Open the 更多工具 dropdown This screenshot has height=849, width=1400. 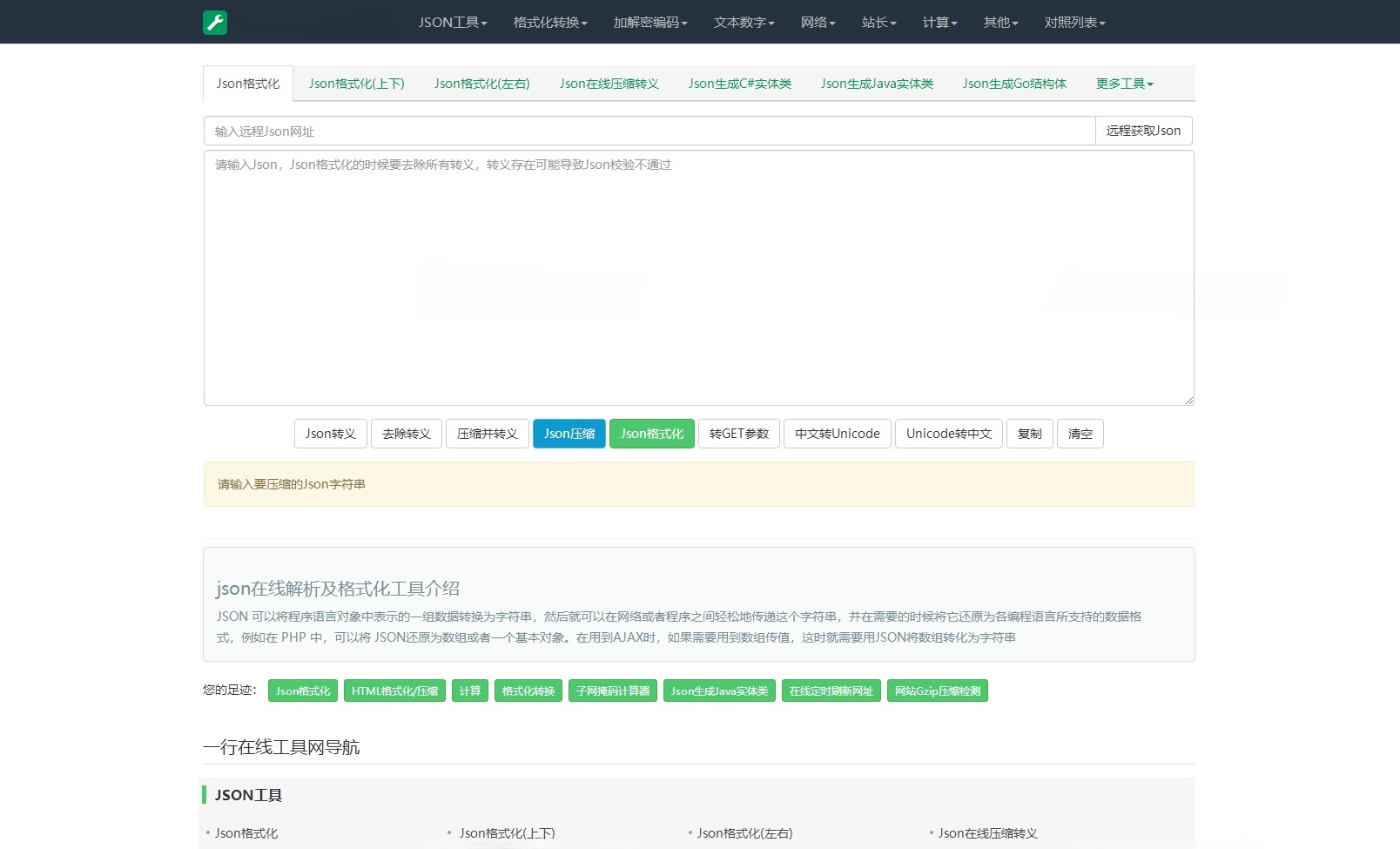point(1123,84)
